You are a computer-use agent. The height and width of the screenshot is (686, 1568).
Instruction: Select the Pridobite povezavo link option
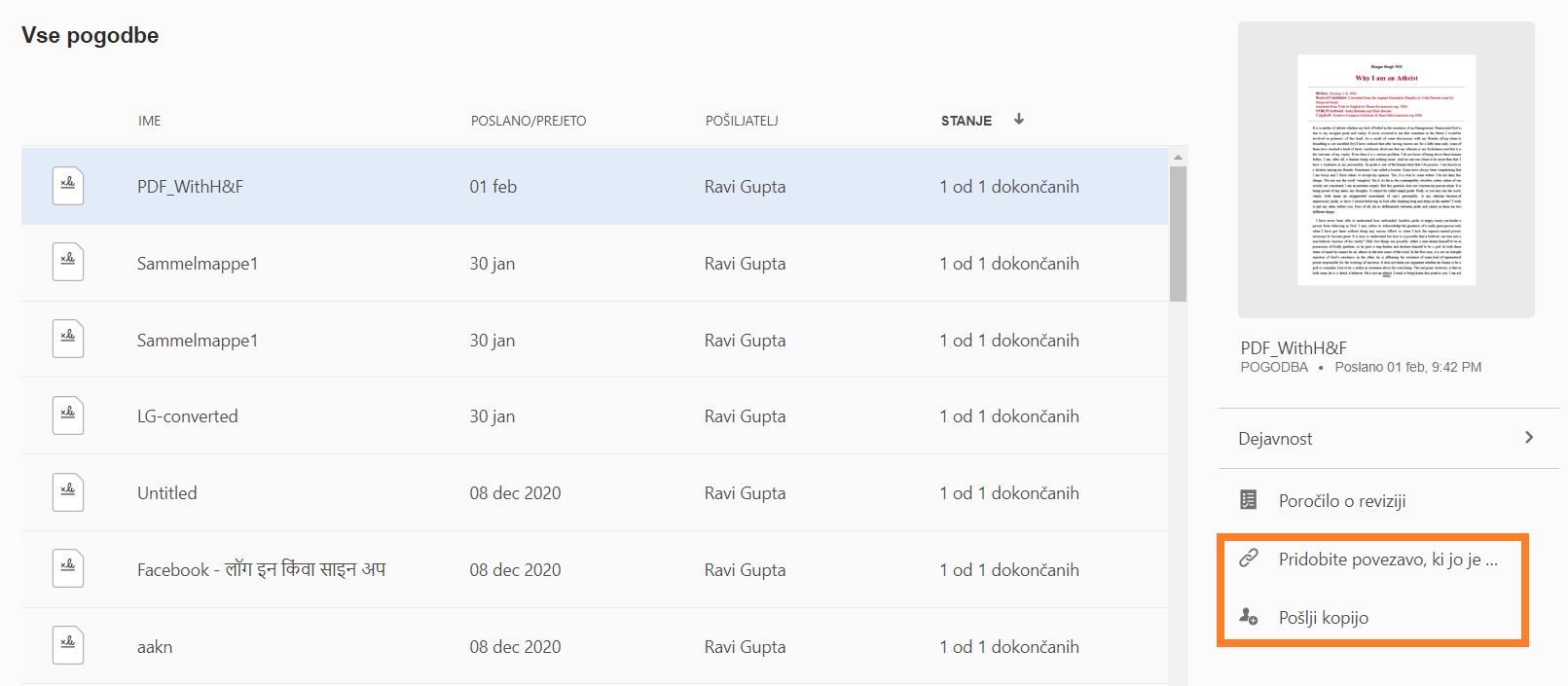pos(1387,560)
